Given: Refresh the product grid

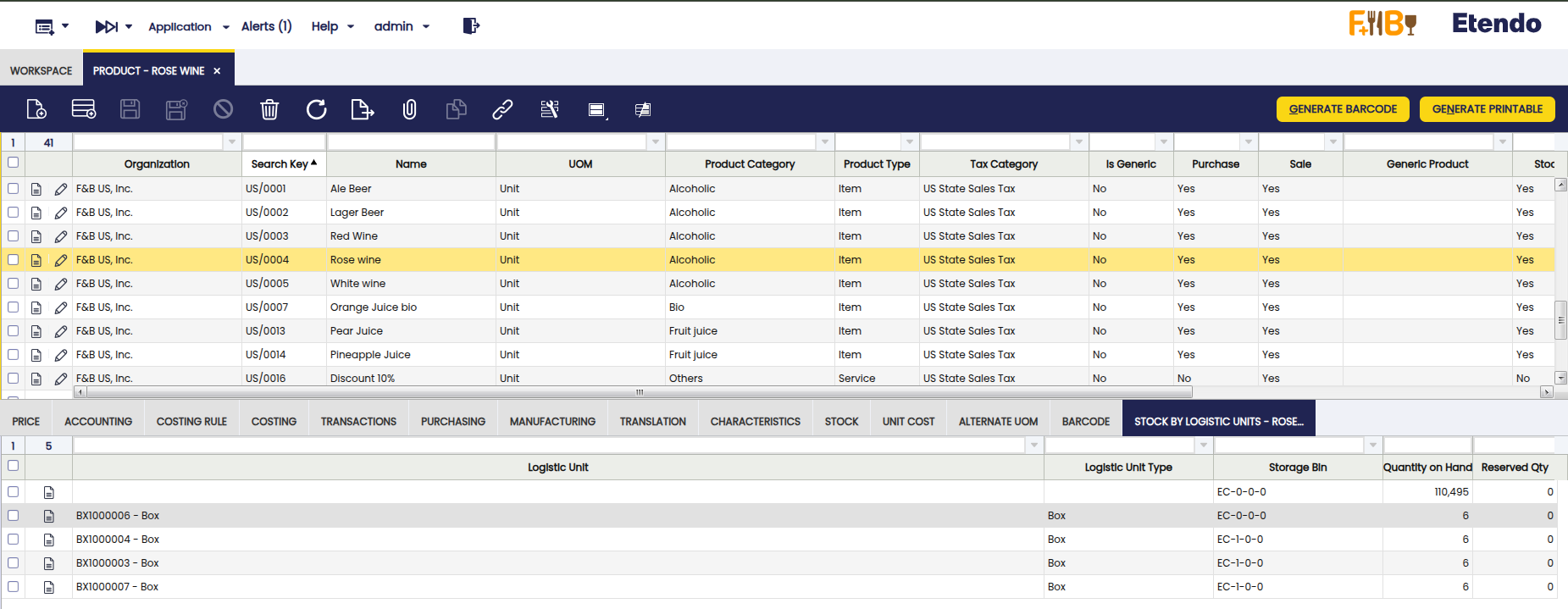Looking at the screenshot, I should click(316, 109).
